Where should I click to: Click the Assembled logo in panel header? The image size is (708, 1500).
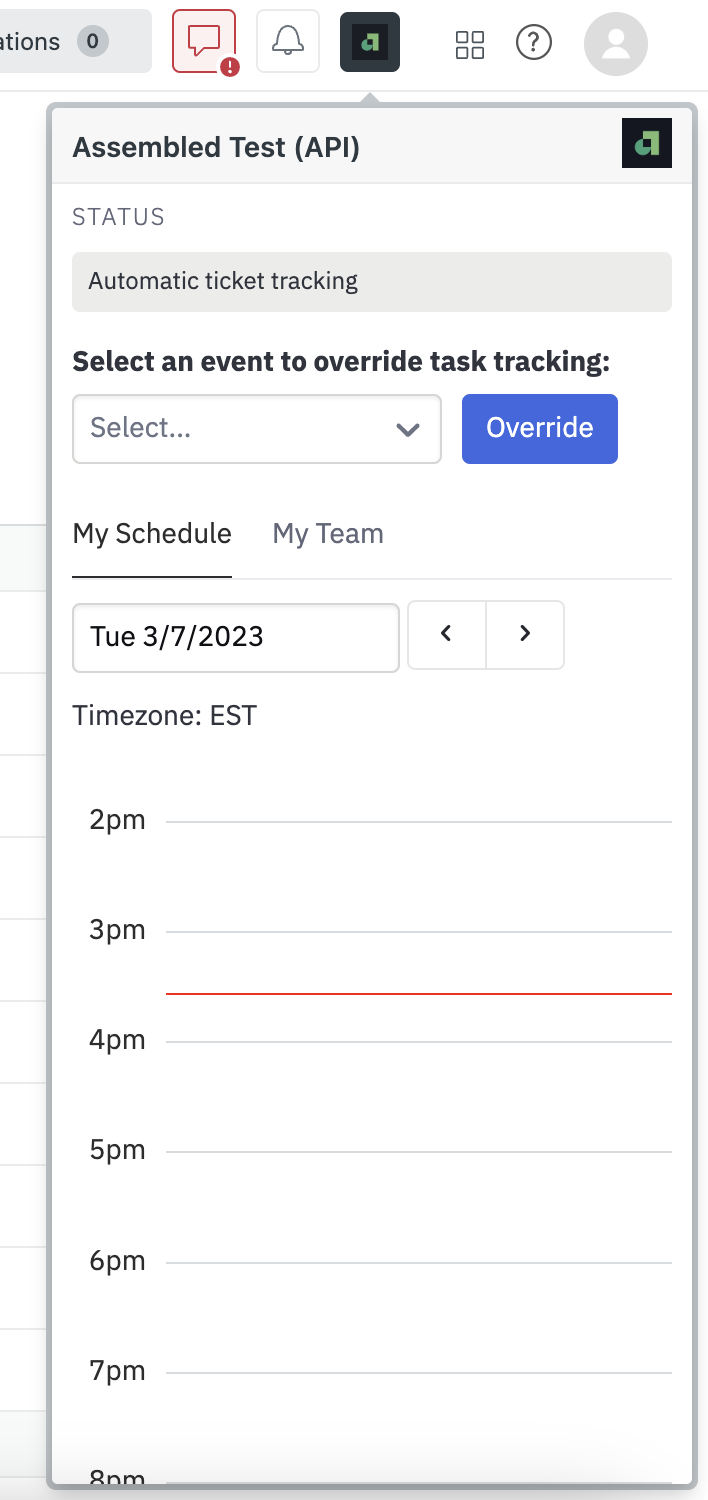646,146
